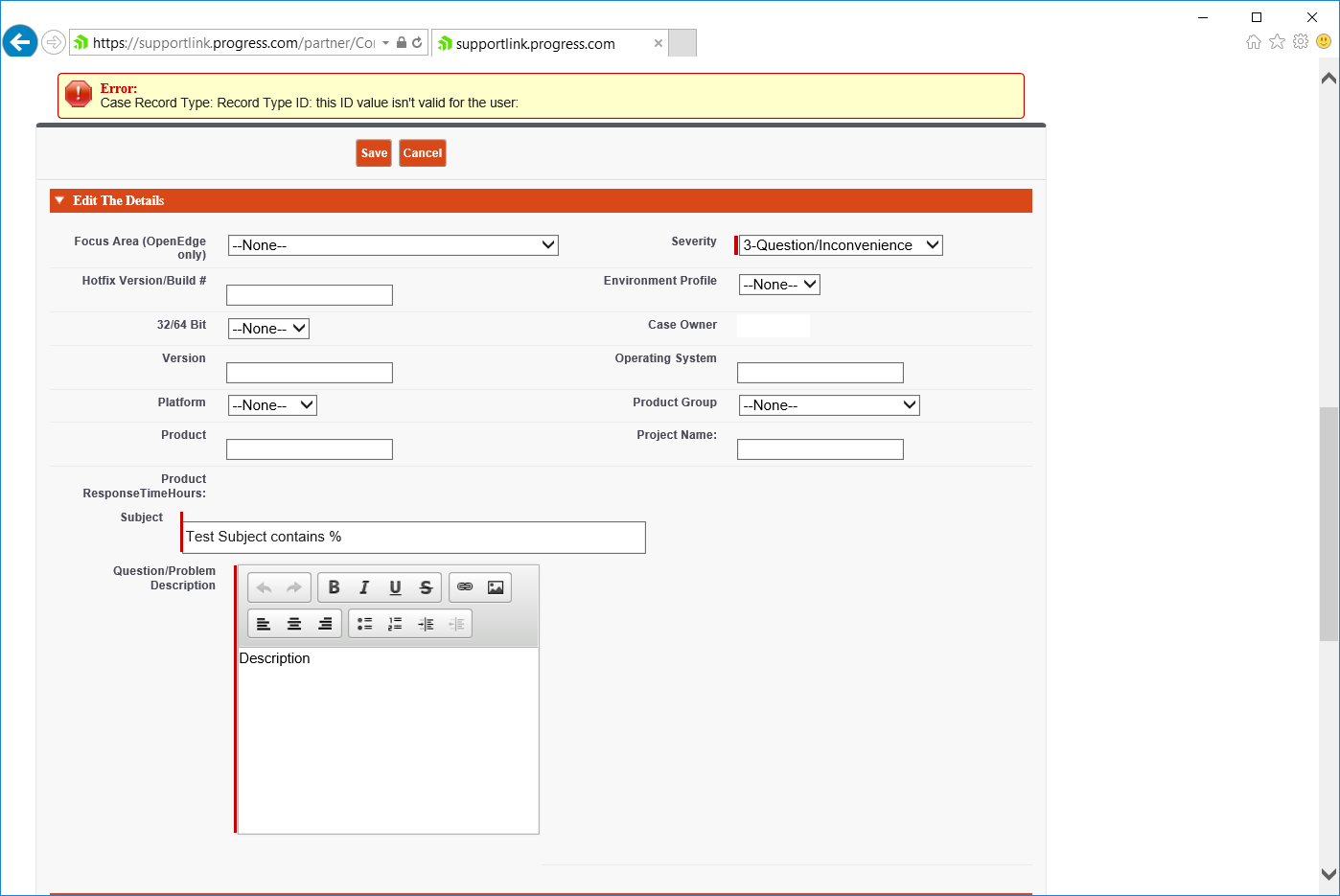Image resolution: width=1340 pixels, height=896 pixels.
Task: Select the supportlink.progress.com tab
Action: point(549,43)
